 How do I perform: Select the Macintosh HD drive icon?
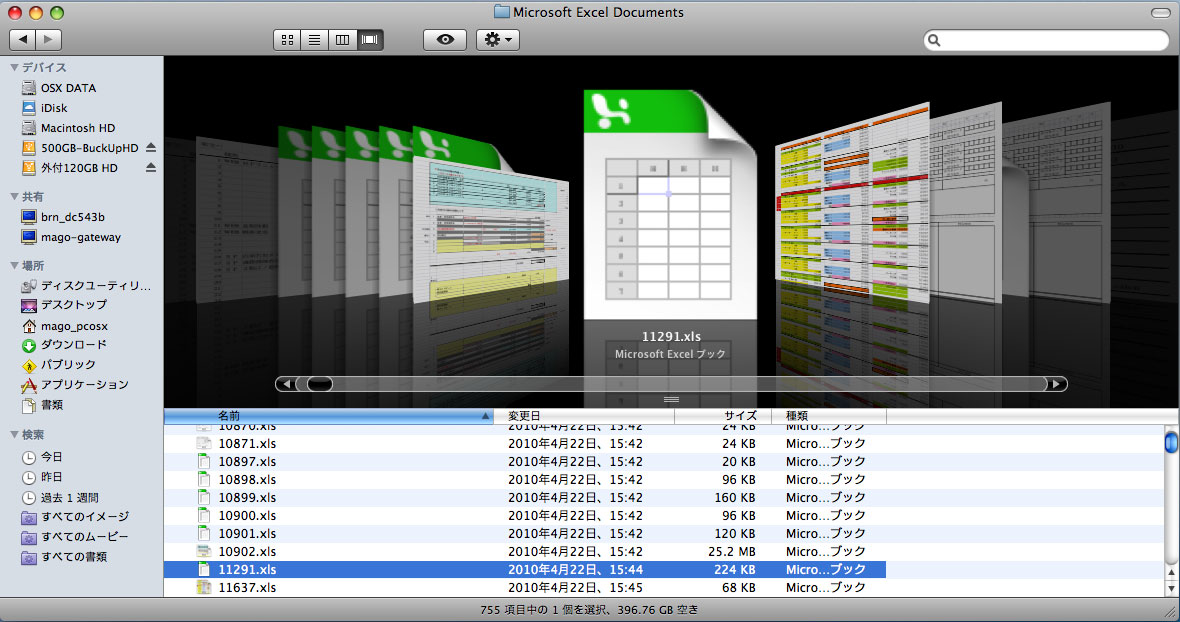29,128
